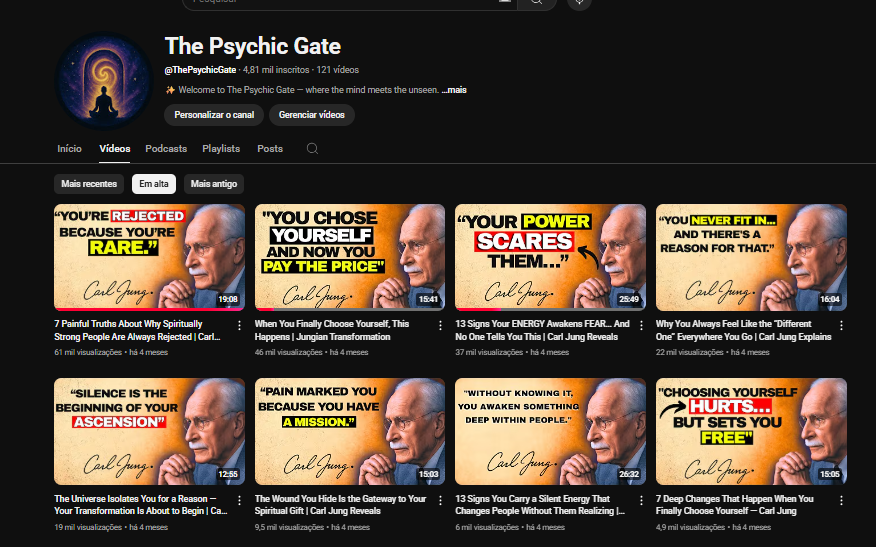876x547 pixels.
Task: Click the 'You Never Fit In' thumbnail
Action: click(x=751, y=258)
